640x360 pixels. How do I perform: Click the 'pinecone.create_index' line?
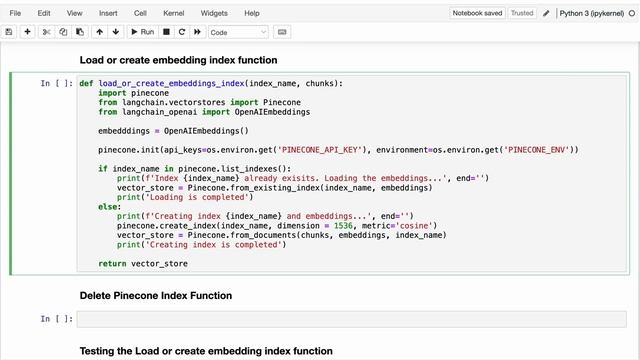pyautogui.click(x=277, y=226)
